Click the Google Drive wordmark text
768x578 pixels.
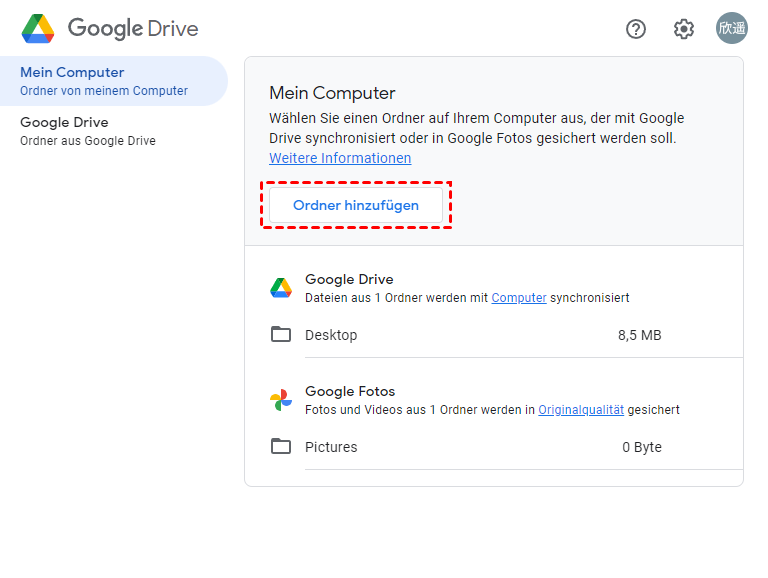click(x=133, y=29)
